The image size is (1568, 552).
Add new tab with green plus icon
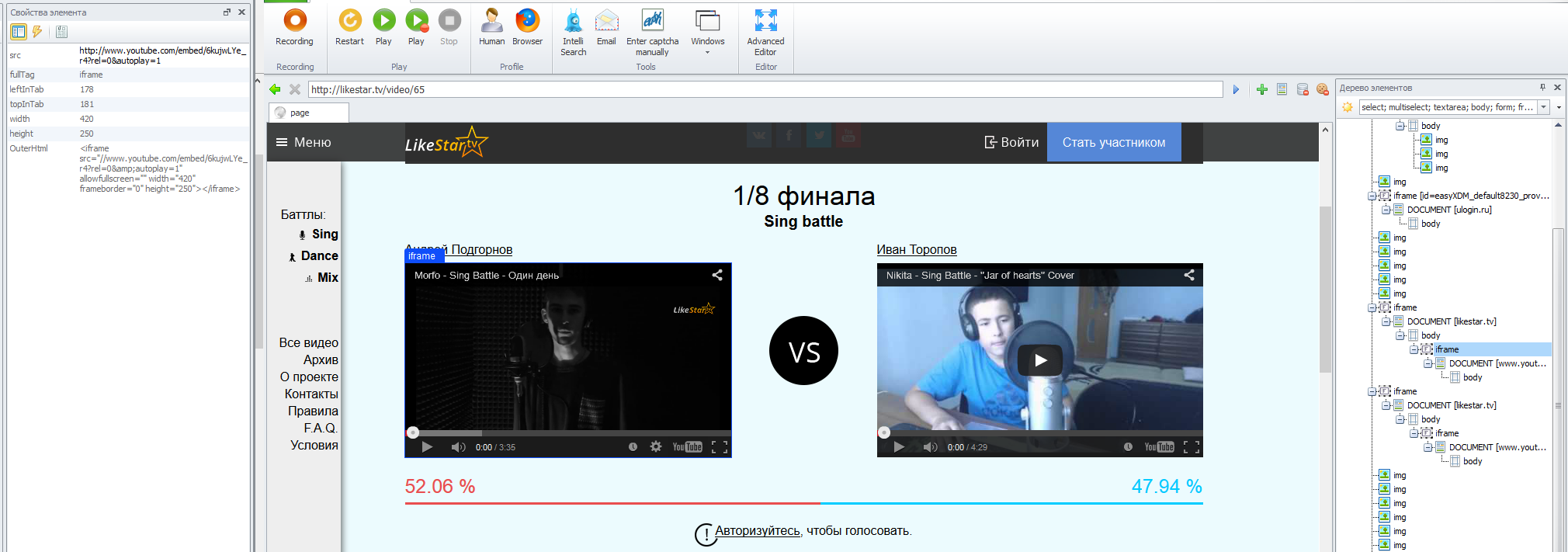coord(1261,89)
